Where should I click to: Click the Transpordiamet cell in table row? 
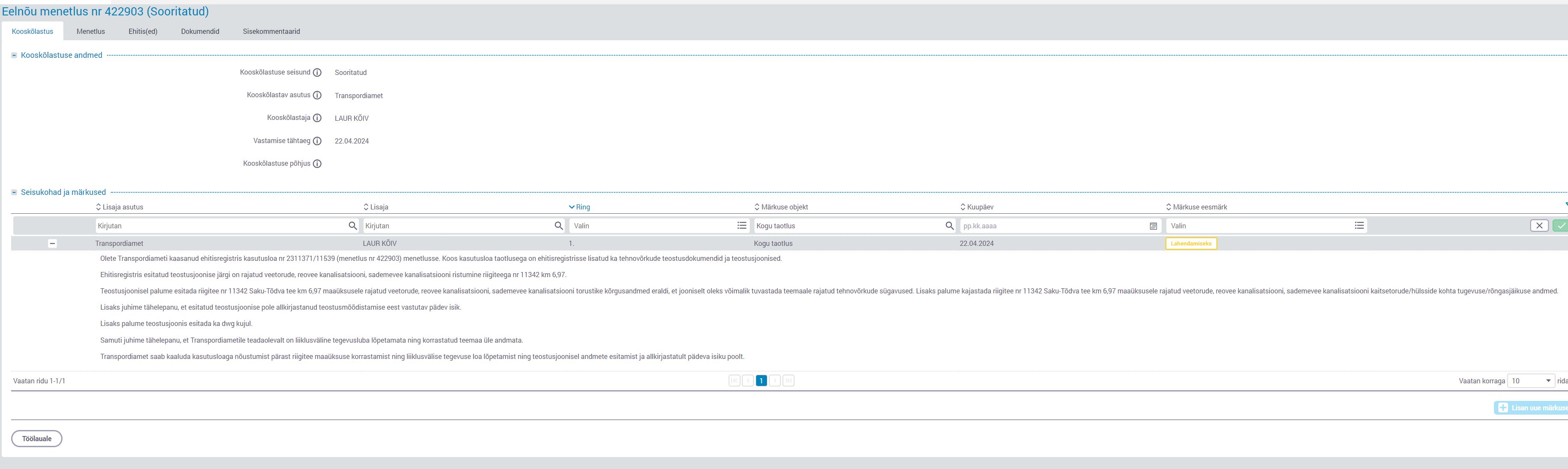point(119,244)
